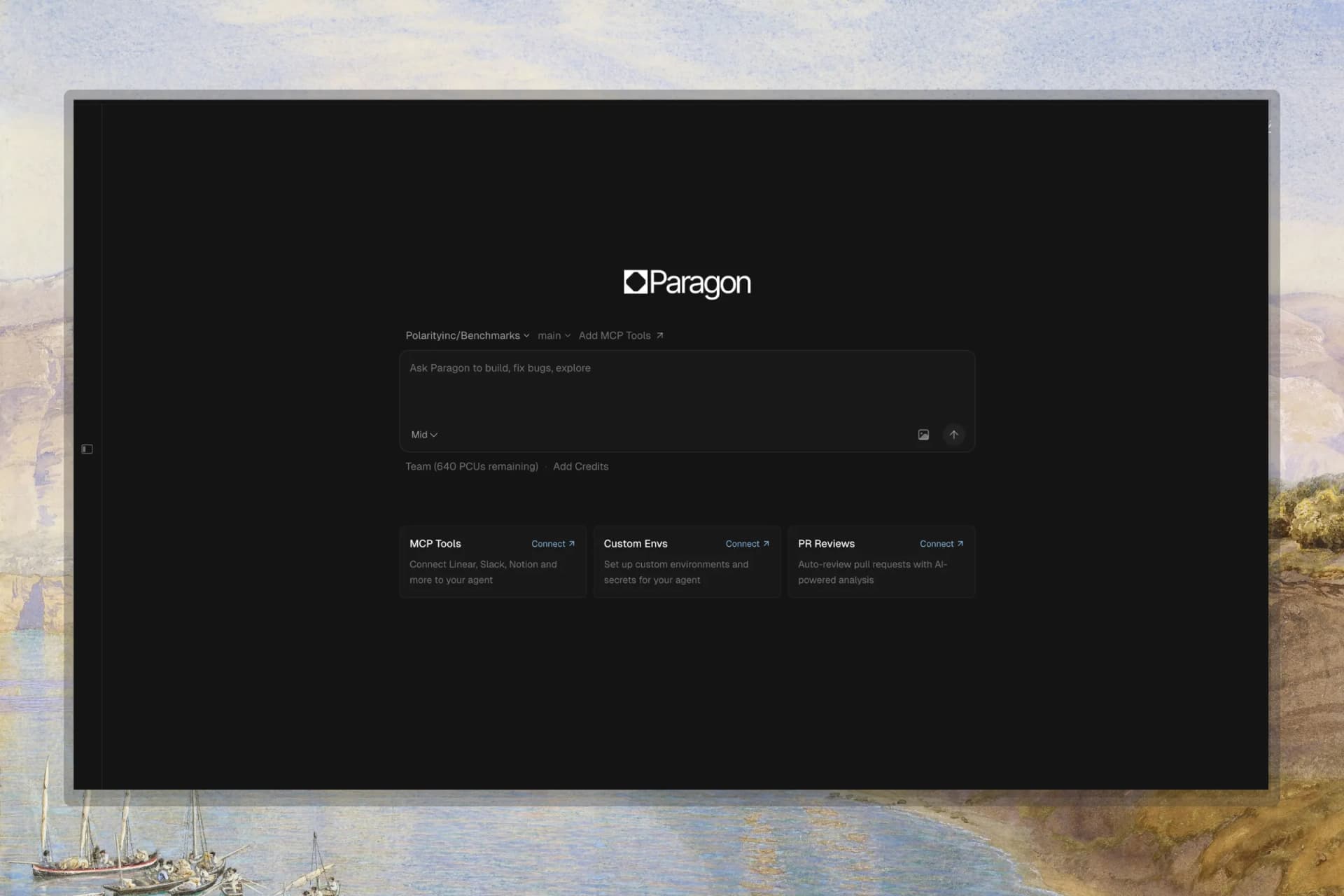Select the PR Reviews card description
The height and width of the screenshot is (896, 1344).
(x=871, y=572)
